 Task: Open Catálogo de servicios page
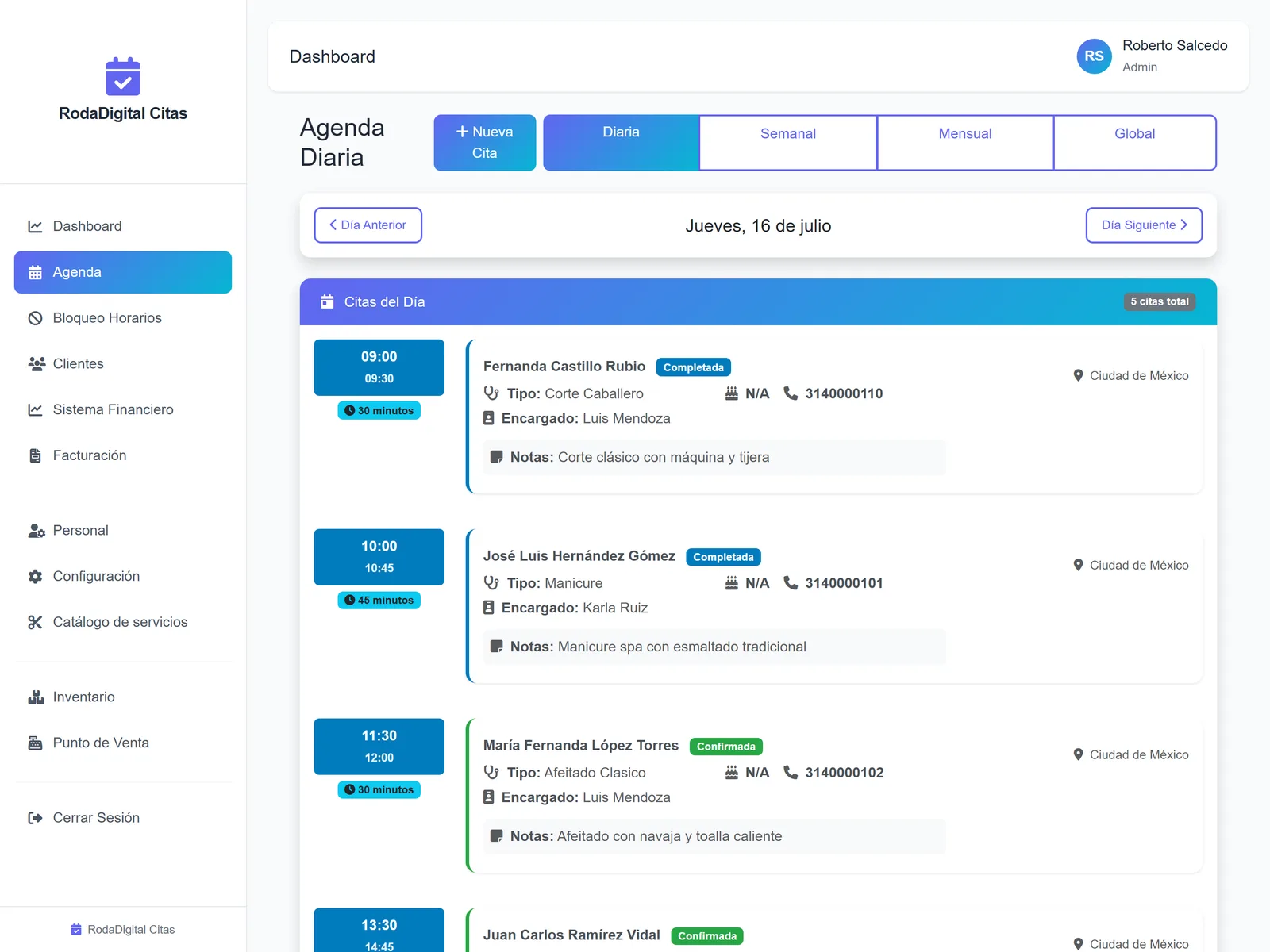pyautogui.click(x=123, y=622)
